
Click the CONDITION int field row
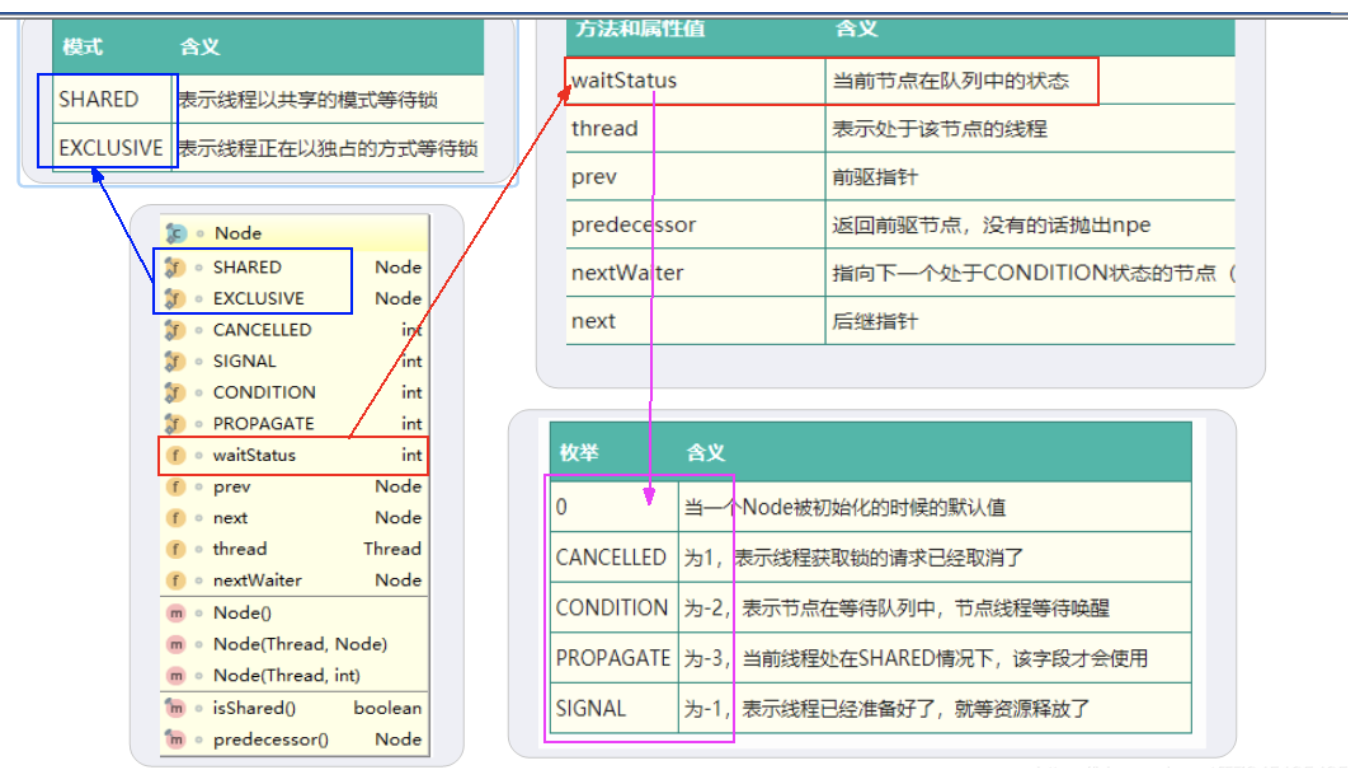264,392
